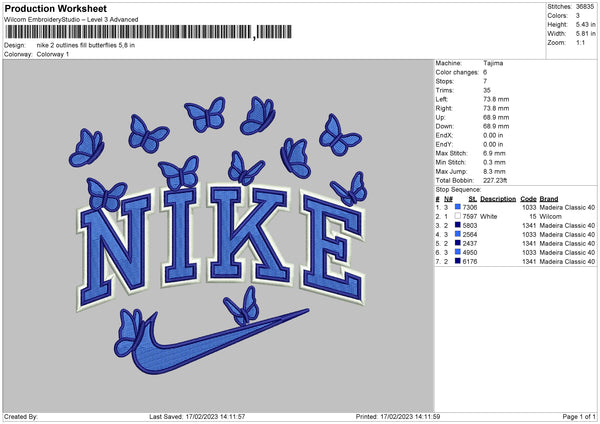
Task: Click the 'Colorway 1' value
Action: coord(53,54)
